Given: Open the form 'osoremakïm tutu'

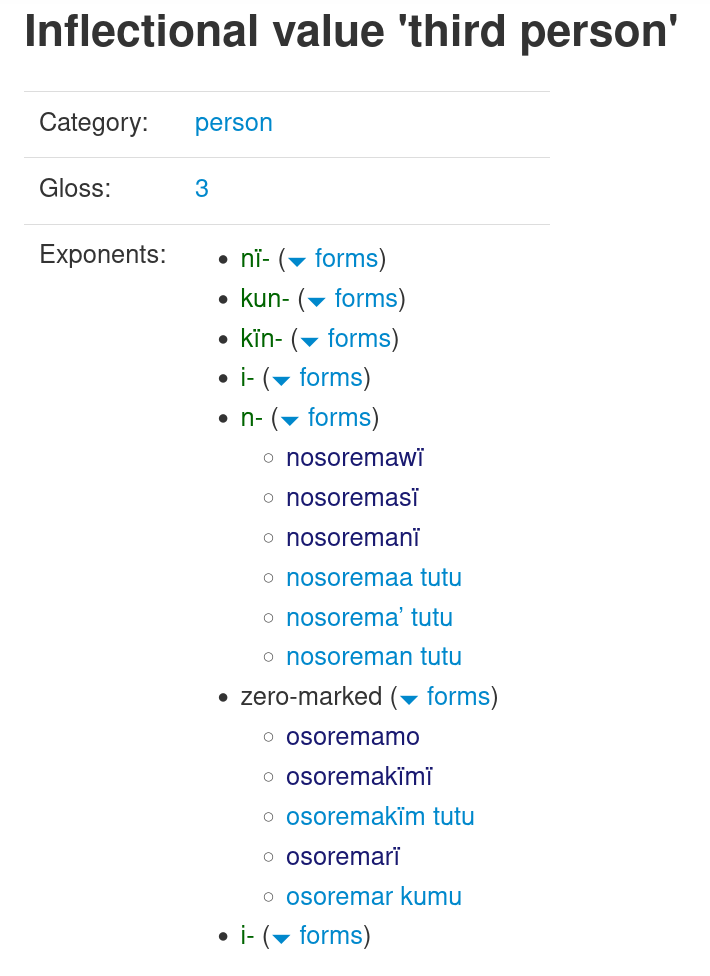Looking at the screenshot, I should click(x=380, y=817).
